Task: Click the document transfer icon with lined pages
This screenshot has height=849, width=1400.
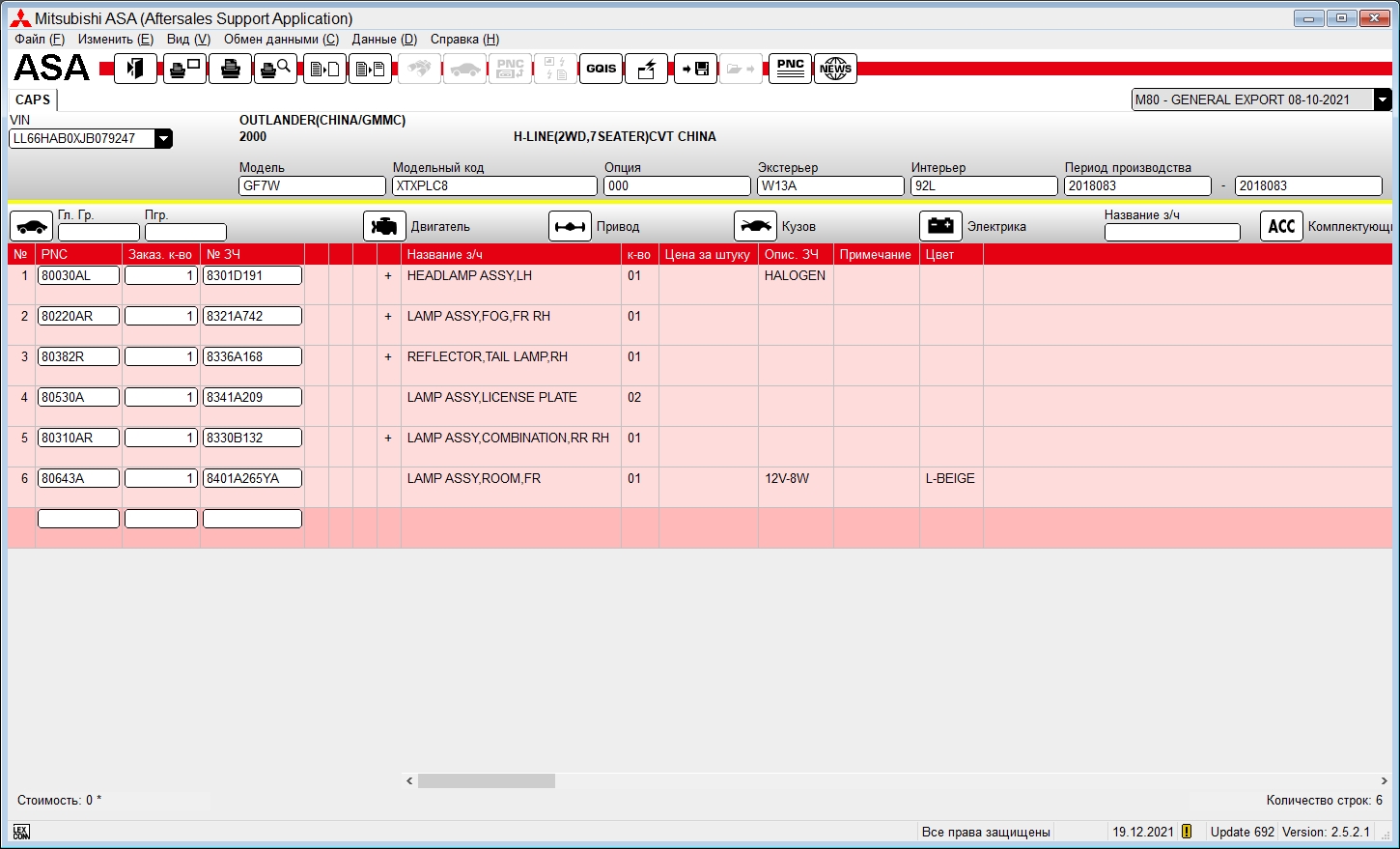Action: click(x=370, y=69)
